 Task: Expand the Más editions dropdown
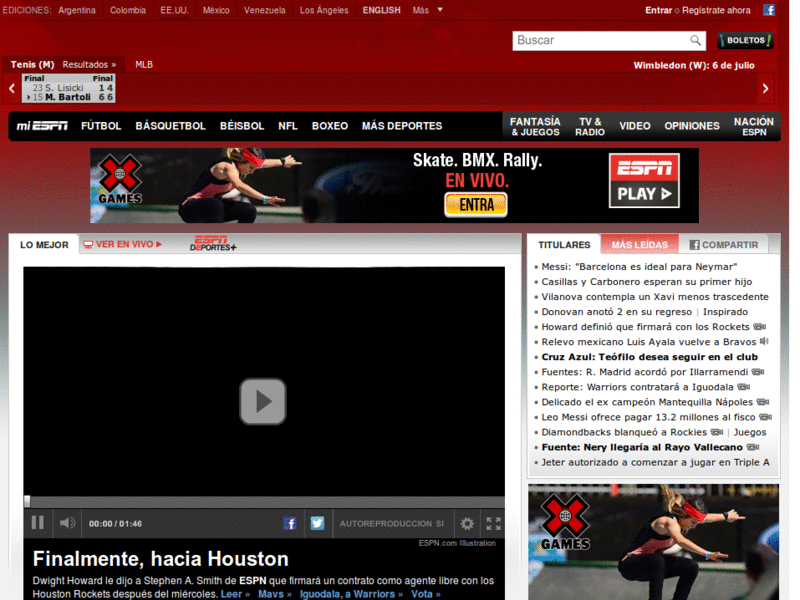point(428,10)
